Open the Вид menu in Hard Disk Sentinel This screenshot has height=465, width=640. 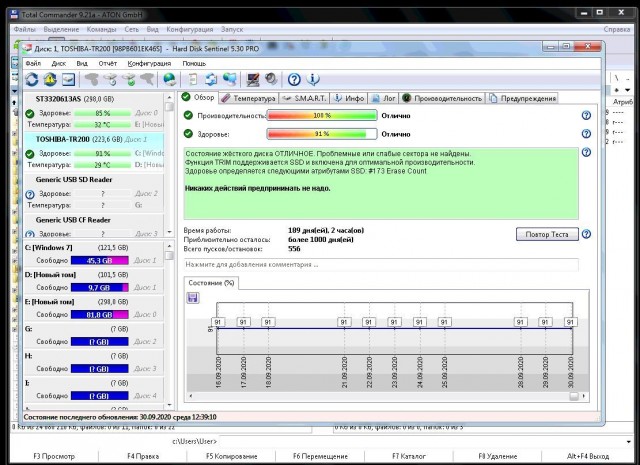tap(82, 64)
